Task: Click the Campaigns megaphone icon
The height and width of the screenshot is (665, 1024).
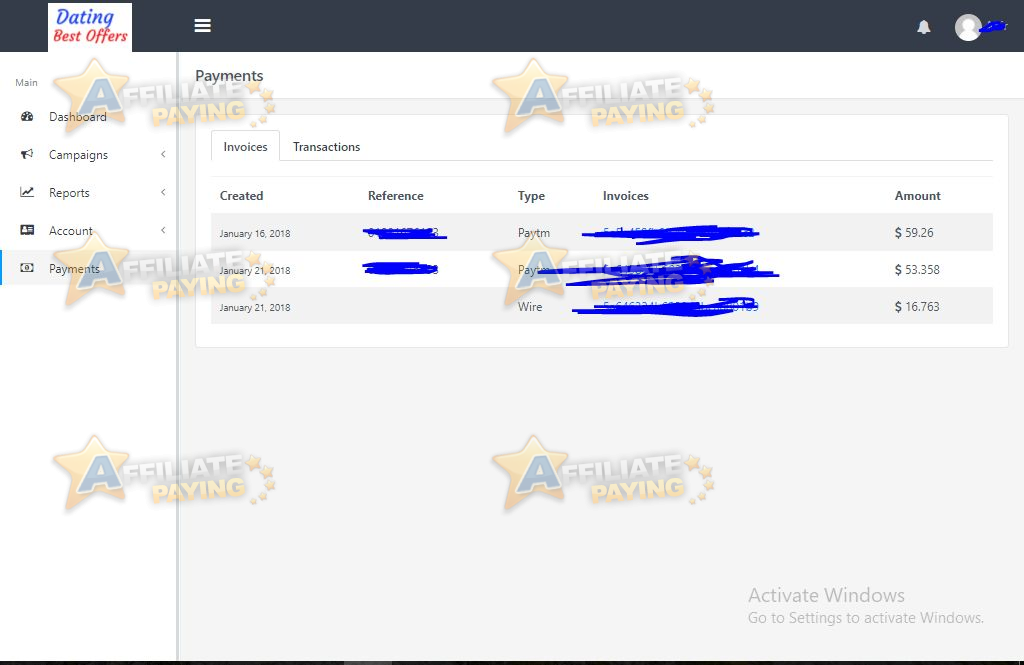Action: 25,155
